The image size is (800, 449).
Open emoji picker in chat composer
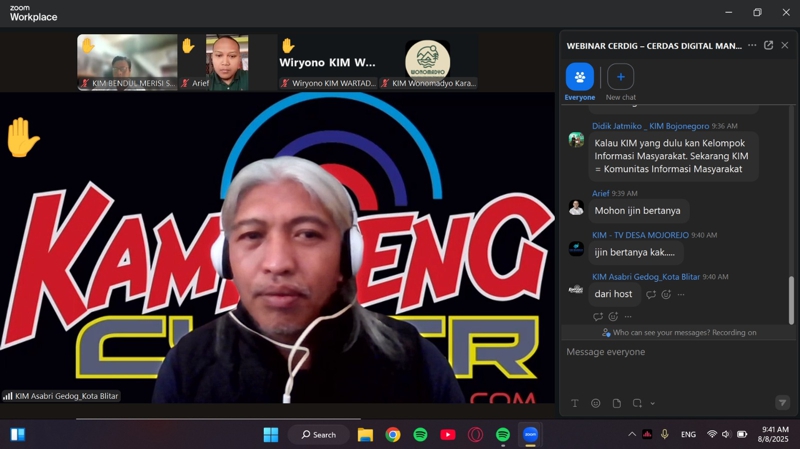tap(595, 403)
